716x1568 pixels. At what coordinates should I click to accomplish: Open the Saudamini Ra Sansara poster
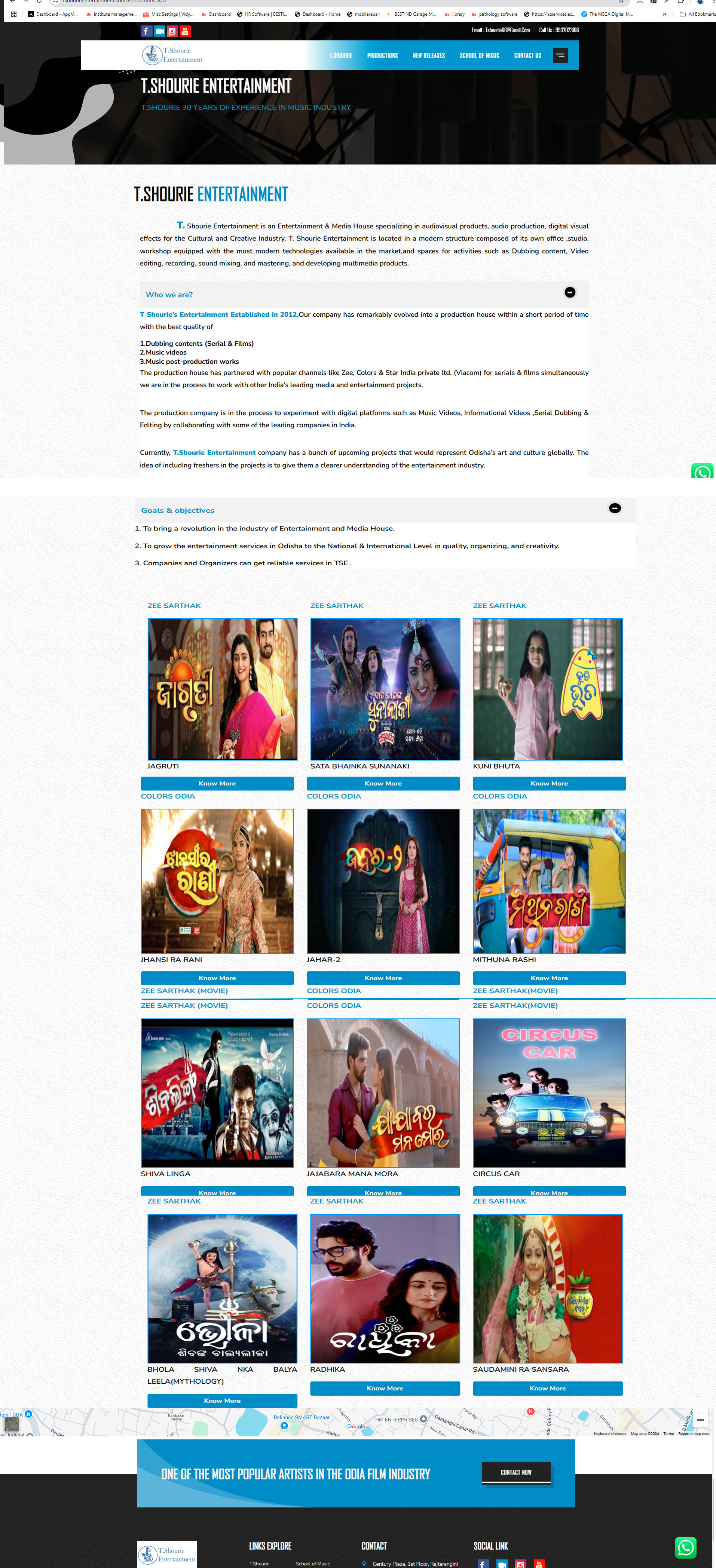[548, 1289]
